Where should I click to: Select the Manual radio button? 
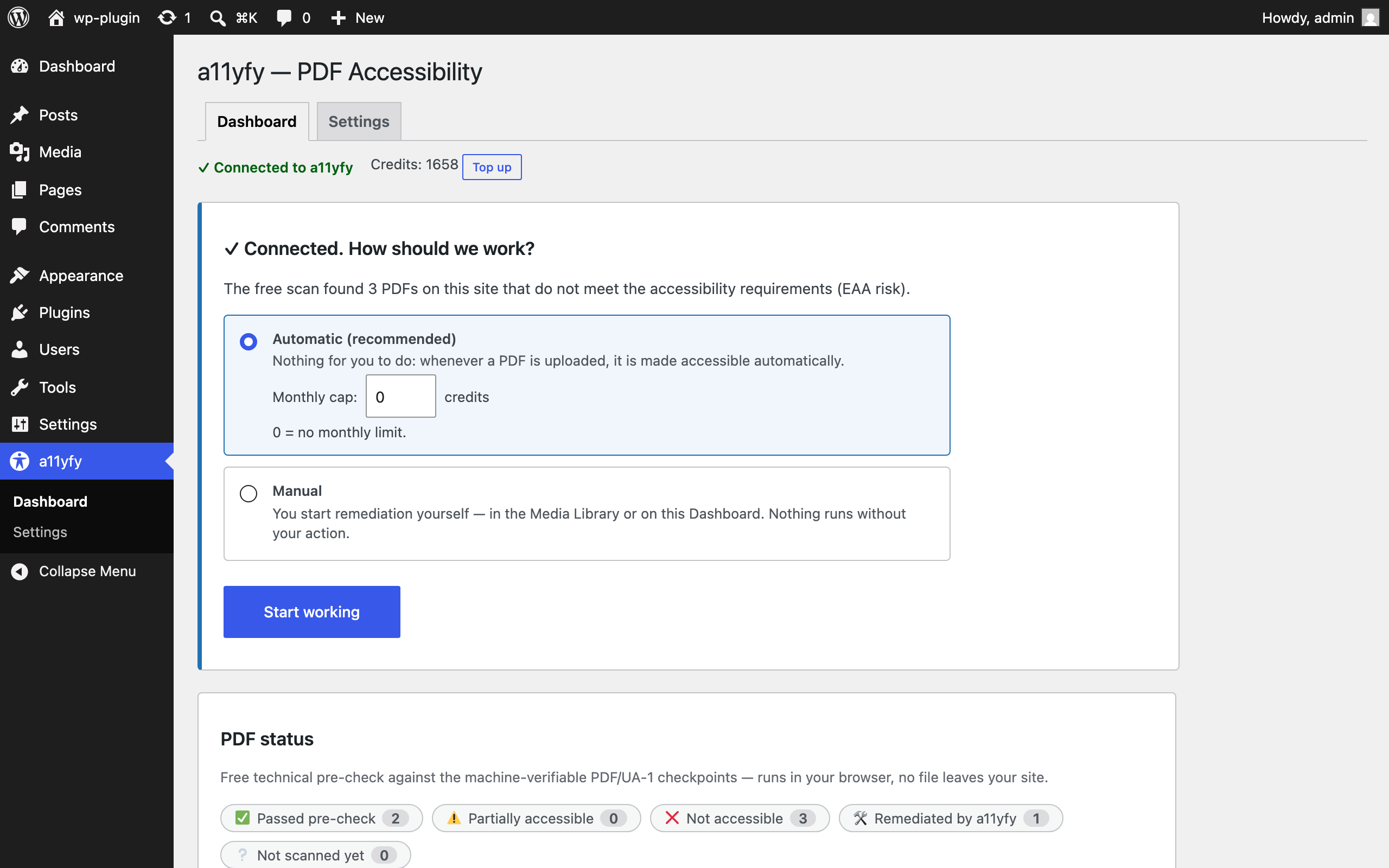(249, 494)
